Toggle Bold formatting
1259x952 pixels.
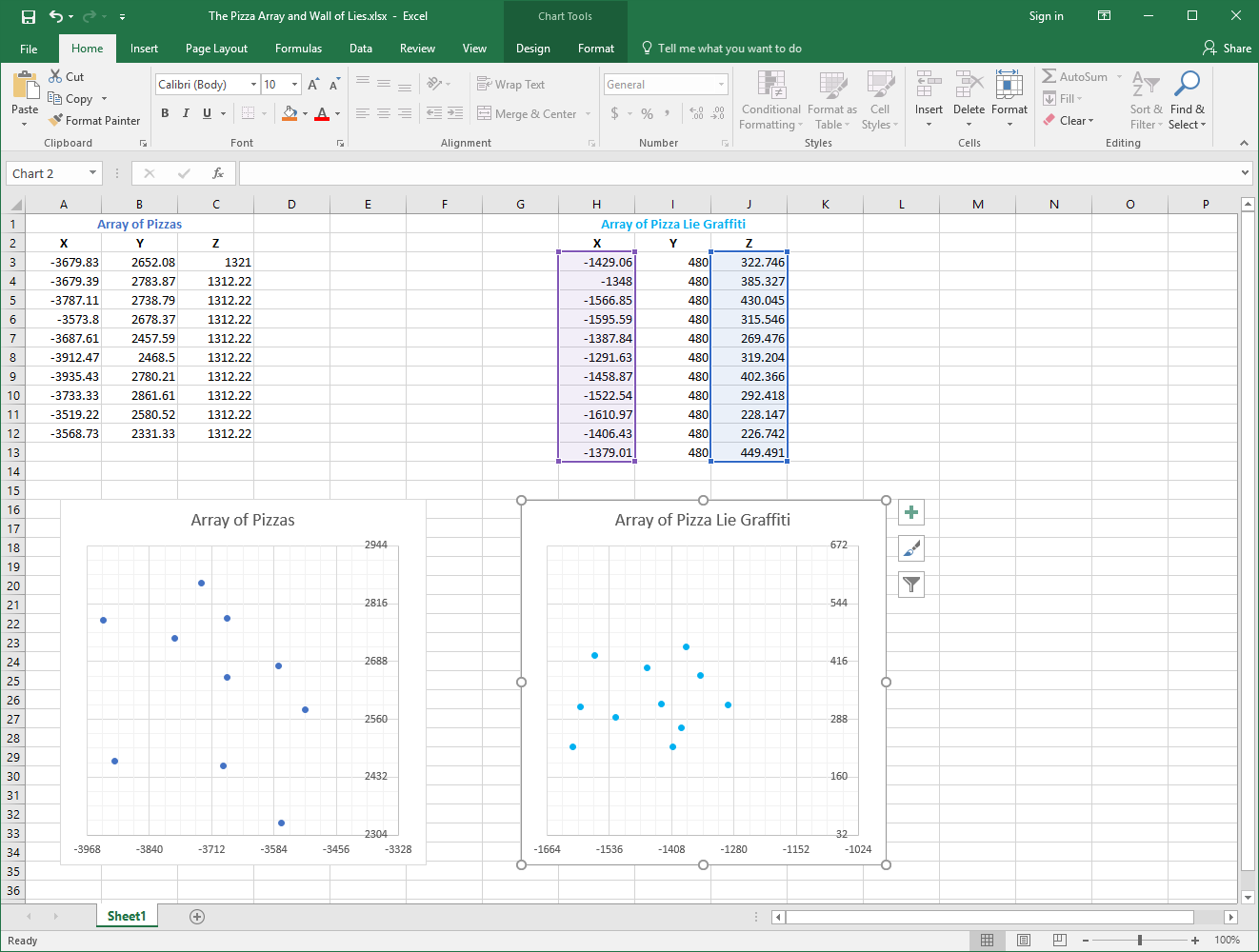tap(165, 113)
